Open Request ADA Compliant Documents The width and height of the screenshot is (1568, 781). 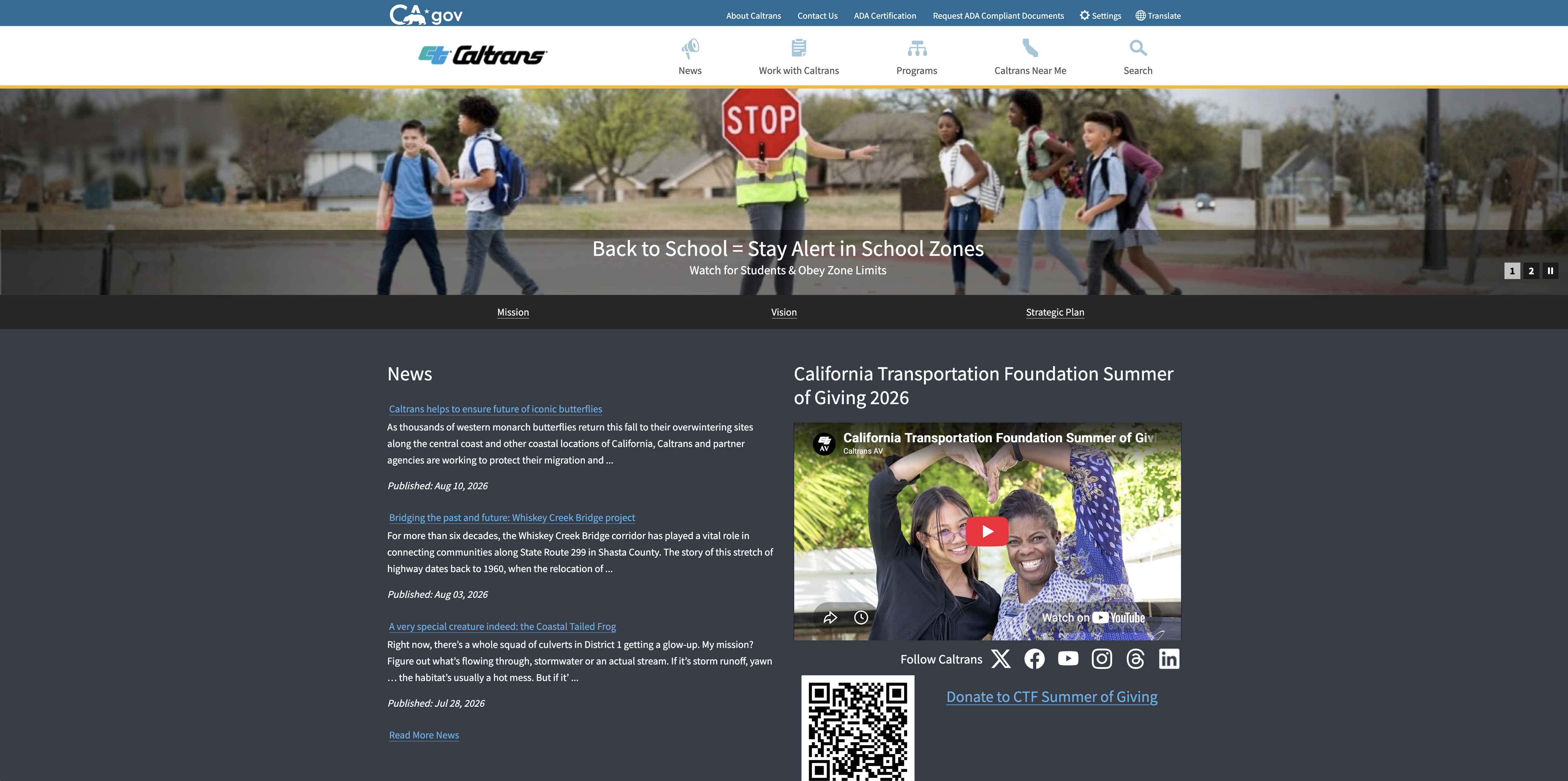[x=998, y=16]
